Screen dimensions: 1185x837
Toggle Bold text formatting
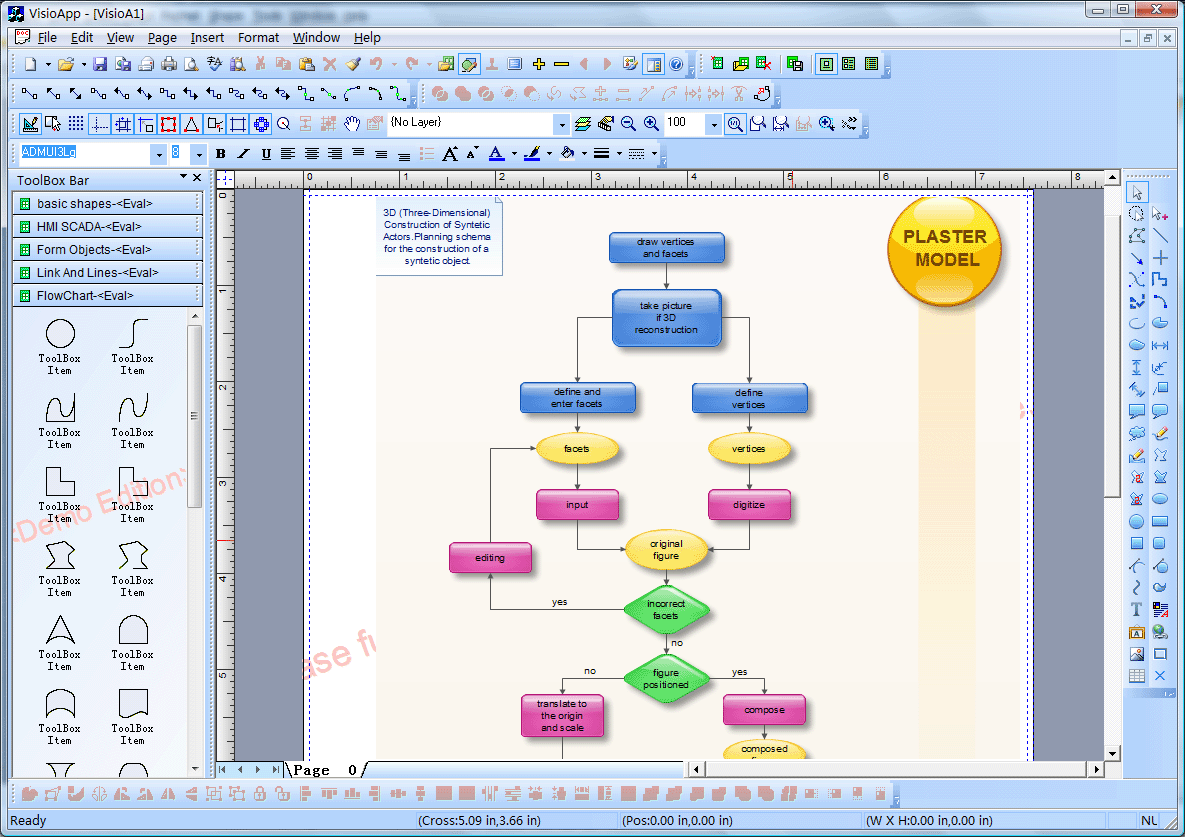220,153
